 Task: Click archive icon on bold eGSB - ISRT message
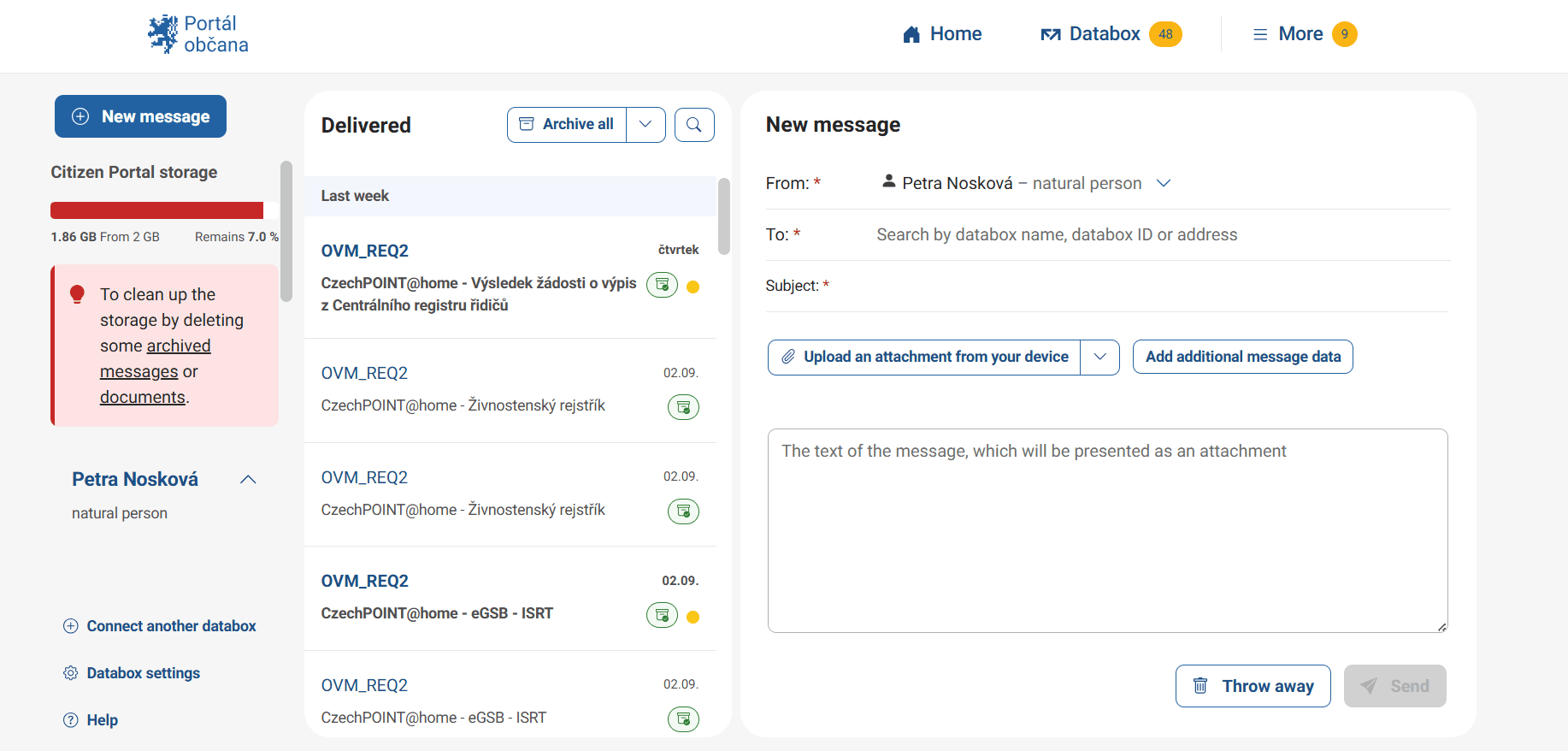pyautogui.click(x=662, y=615)
